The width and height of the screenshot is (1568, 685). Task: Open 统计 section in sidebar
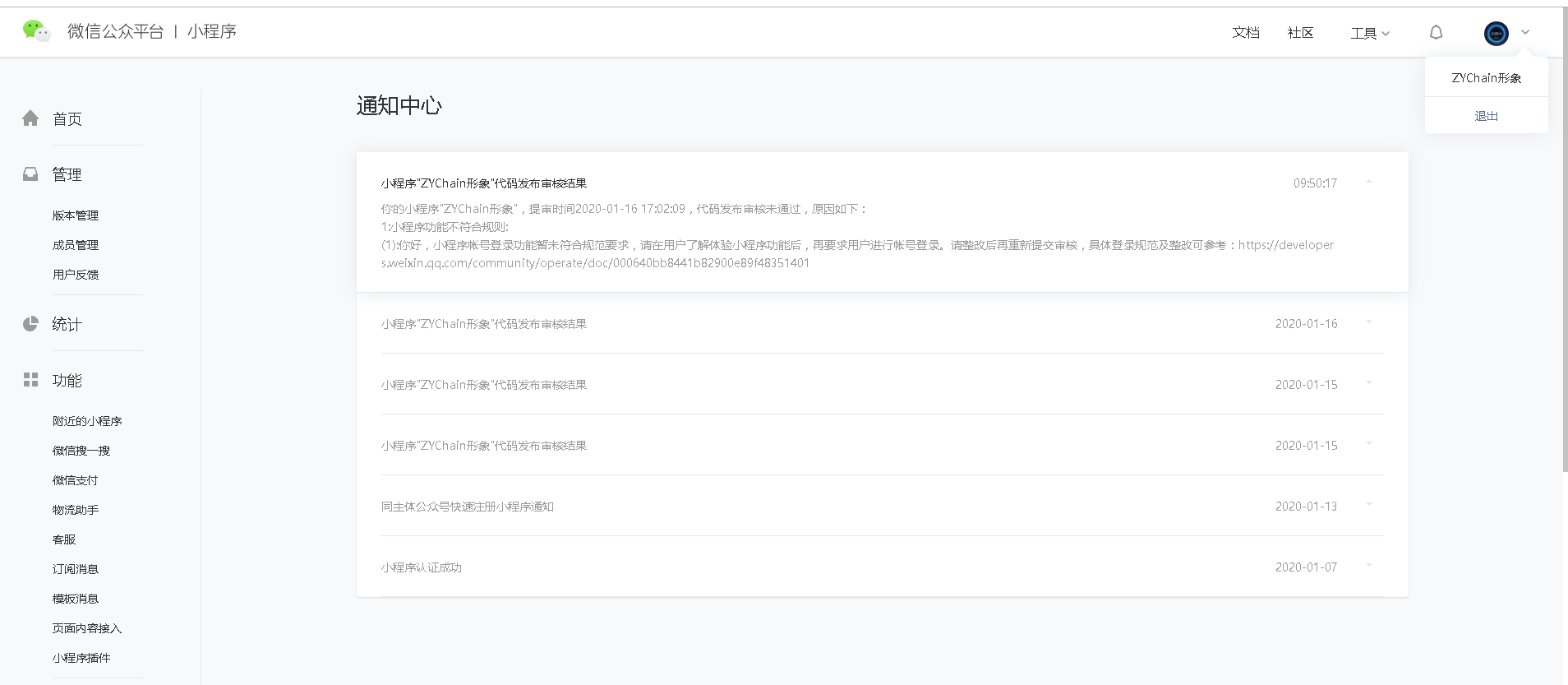coord(67,325)
